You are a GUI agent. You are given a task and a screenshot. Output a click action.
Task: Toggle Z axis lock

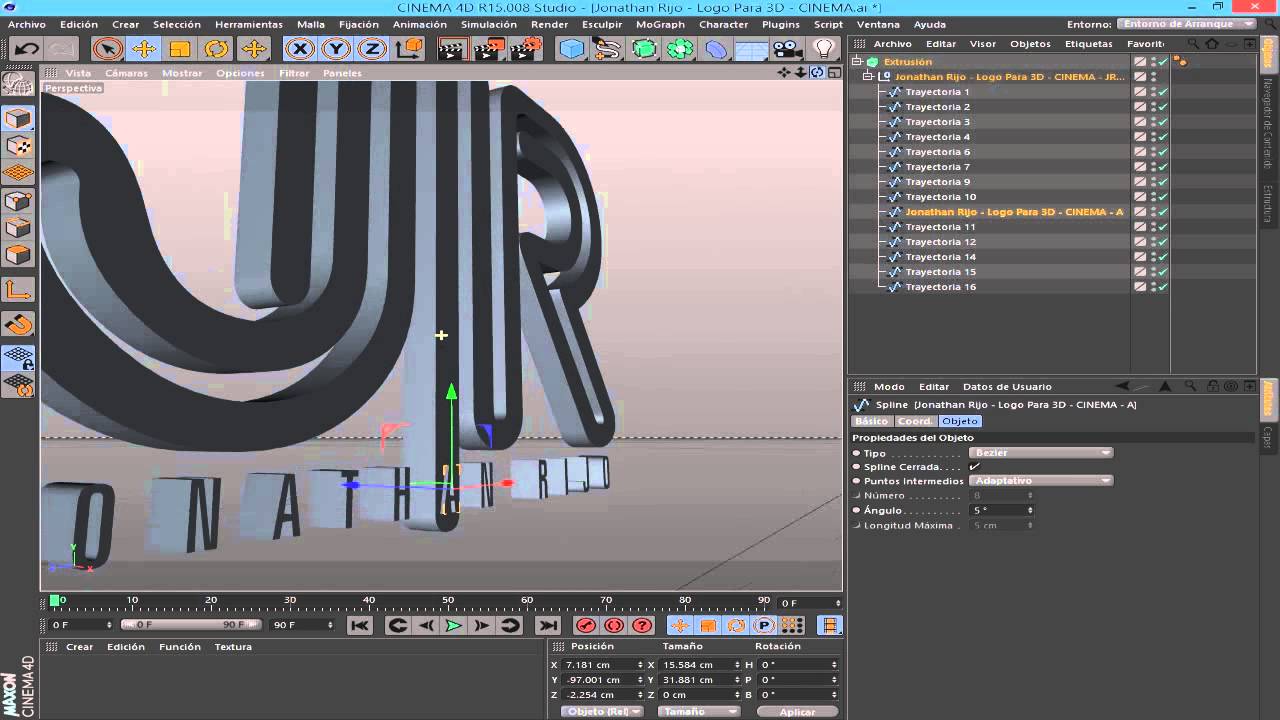pyautogui.click(x=372, y=48)
